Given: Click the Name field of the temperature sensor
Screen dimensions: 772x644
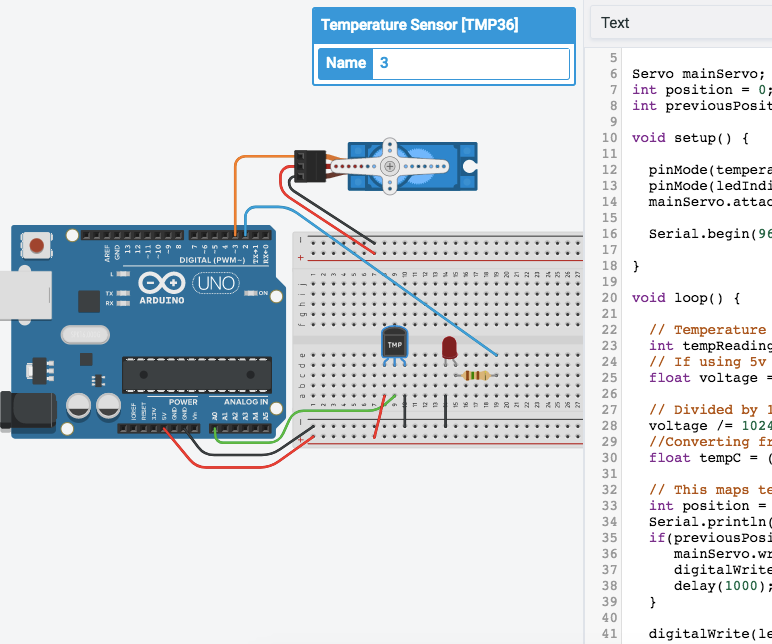Looking at the screenshot, I should point(470,63).
